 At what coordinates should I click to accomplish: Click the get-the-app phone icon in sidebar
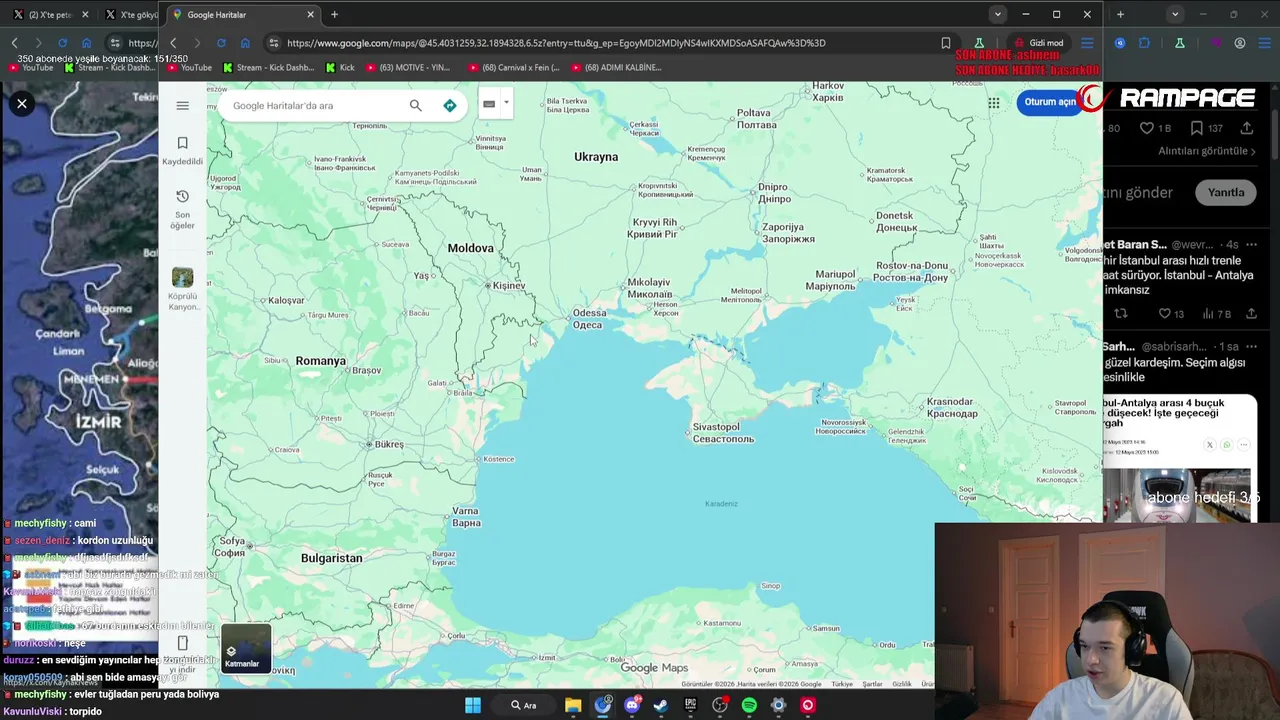(182, 643)
